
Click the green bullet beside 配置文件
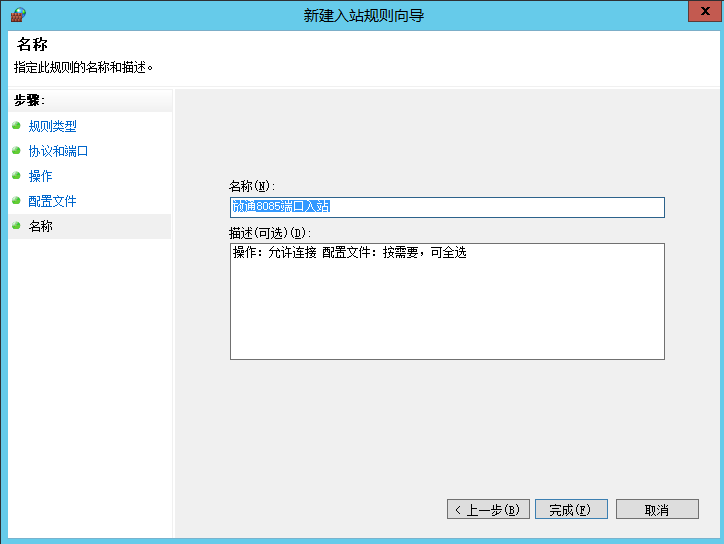17,201
